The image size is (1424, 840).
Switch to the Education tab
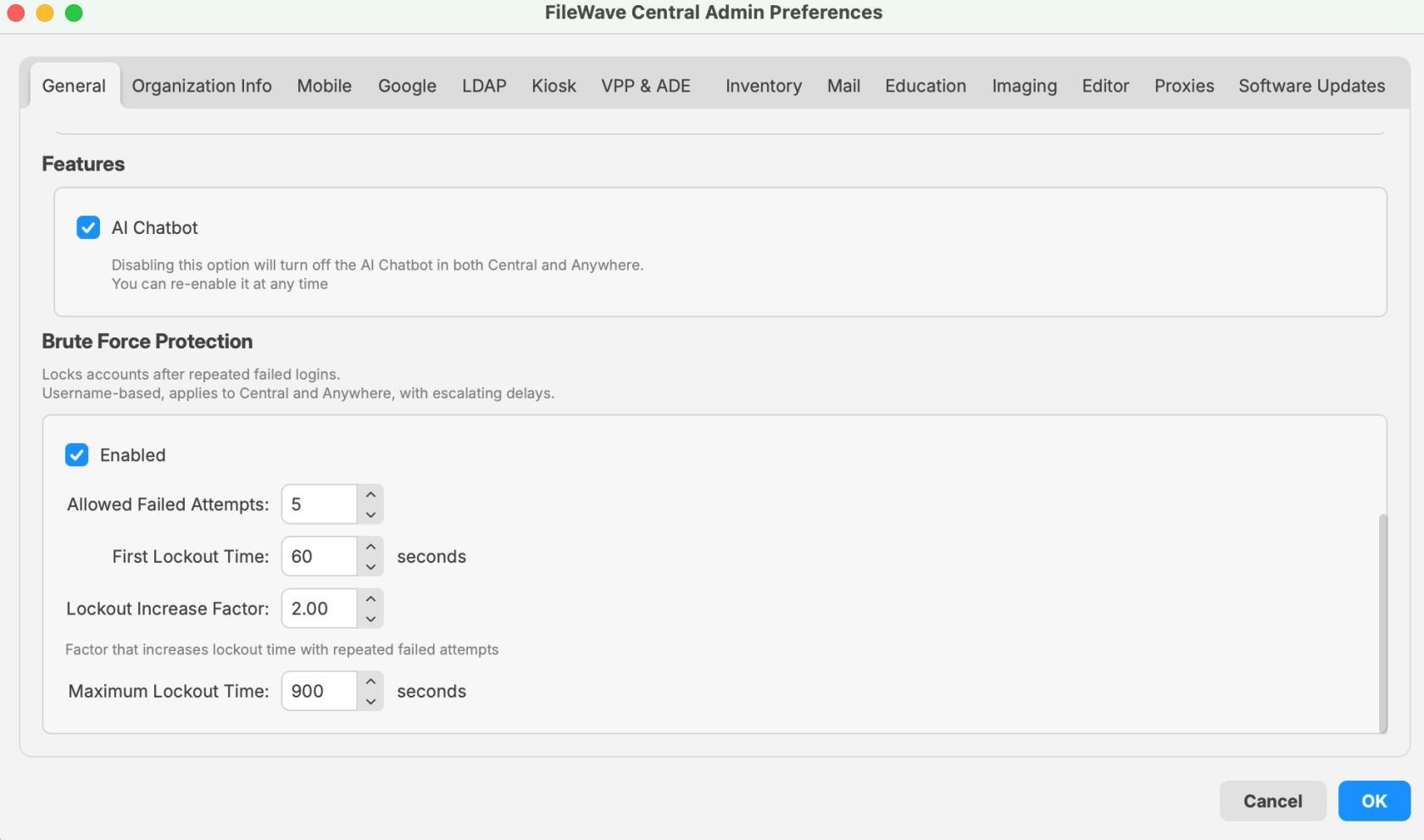(925, 86)
